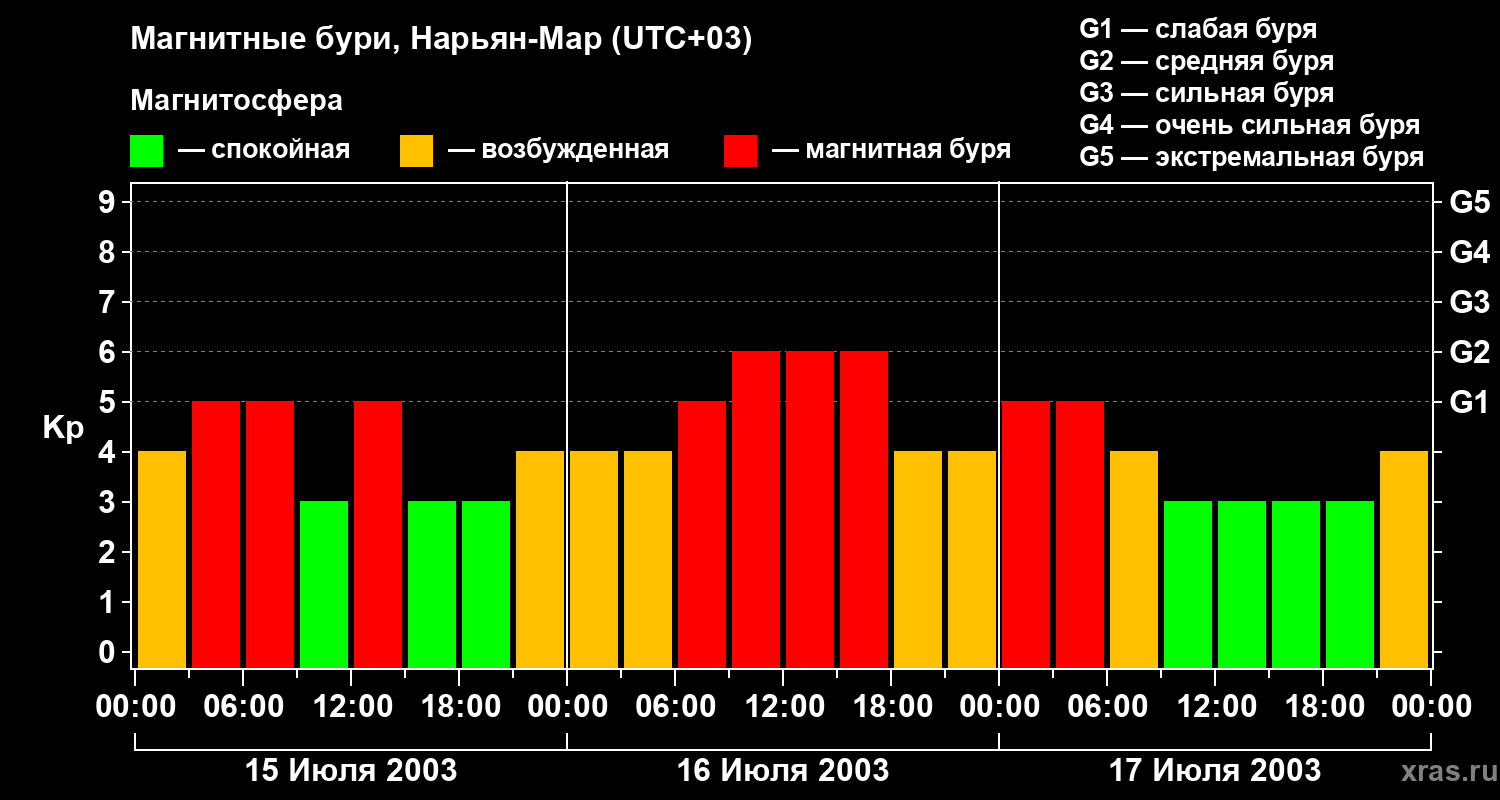Select the chart title 'Магнитные бури, Нарьян-Мар (UTC+03)'
The width and height of the screenshot is (1500, 800).
coord(441,40)
